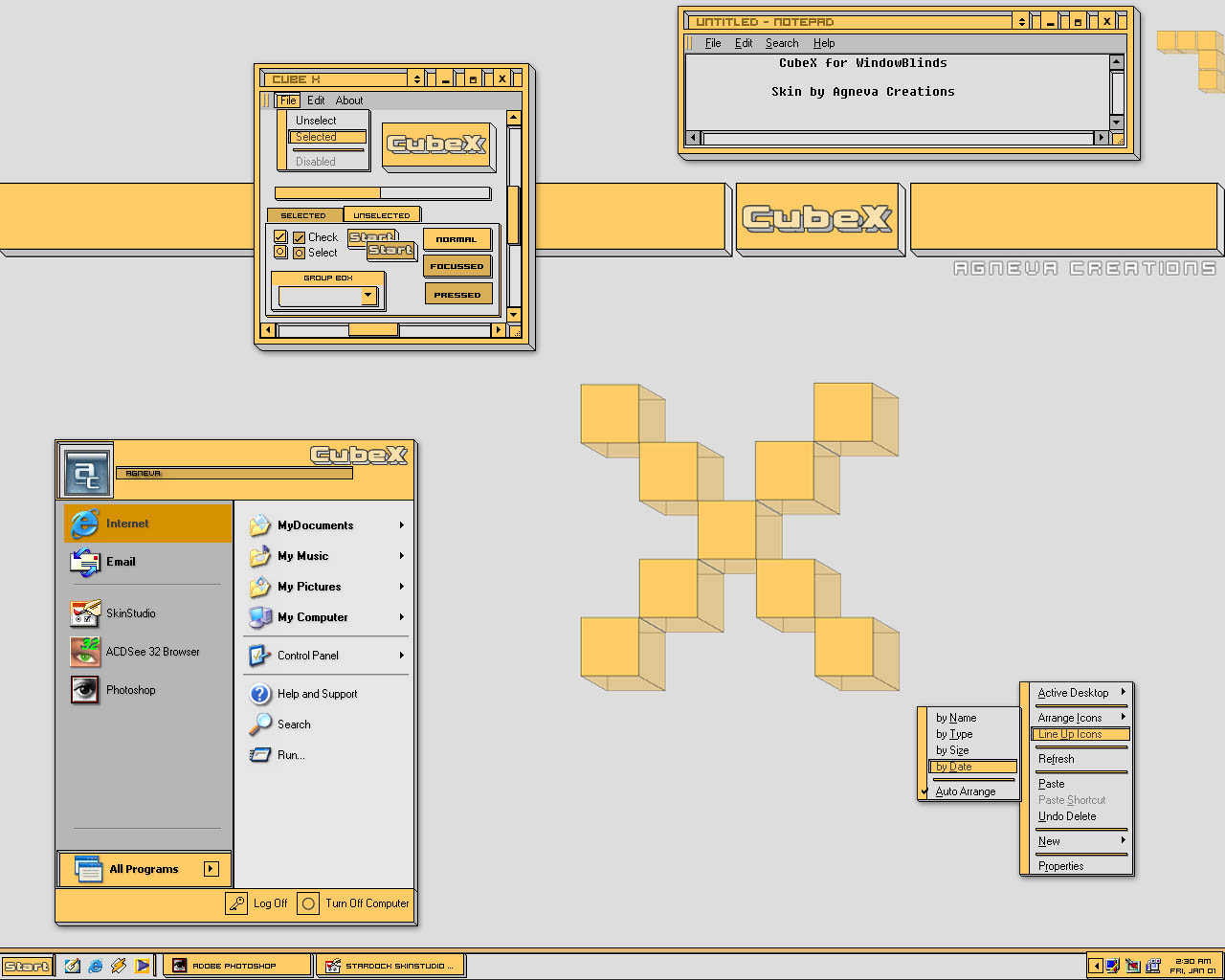
Task: Click the media player quick launch icon
Action: [x=143, y=966]
